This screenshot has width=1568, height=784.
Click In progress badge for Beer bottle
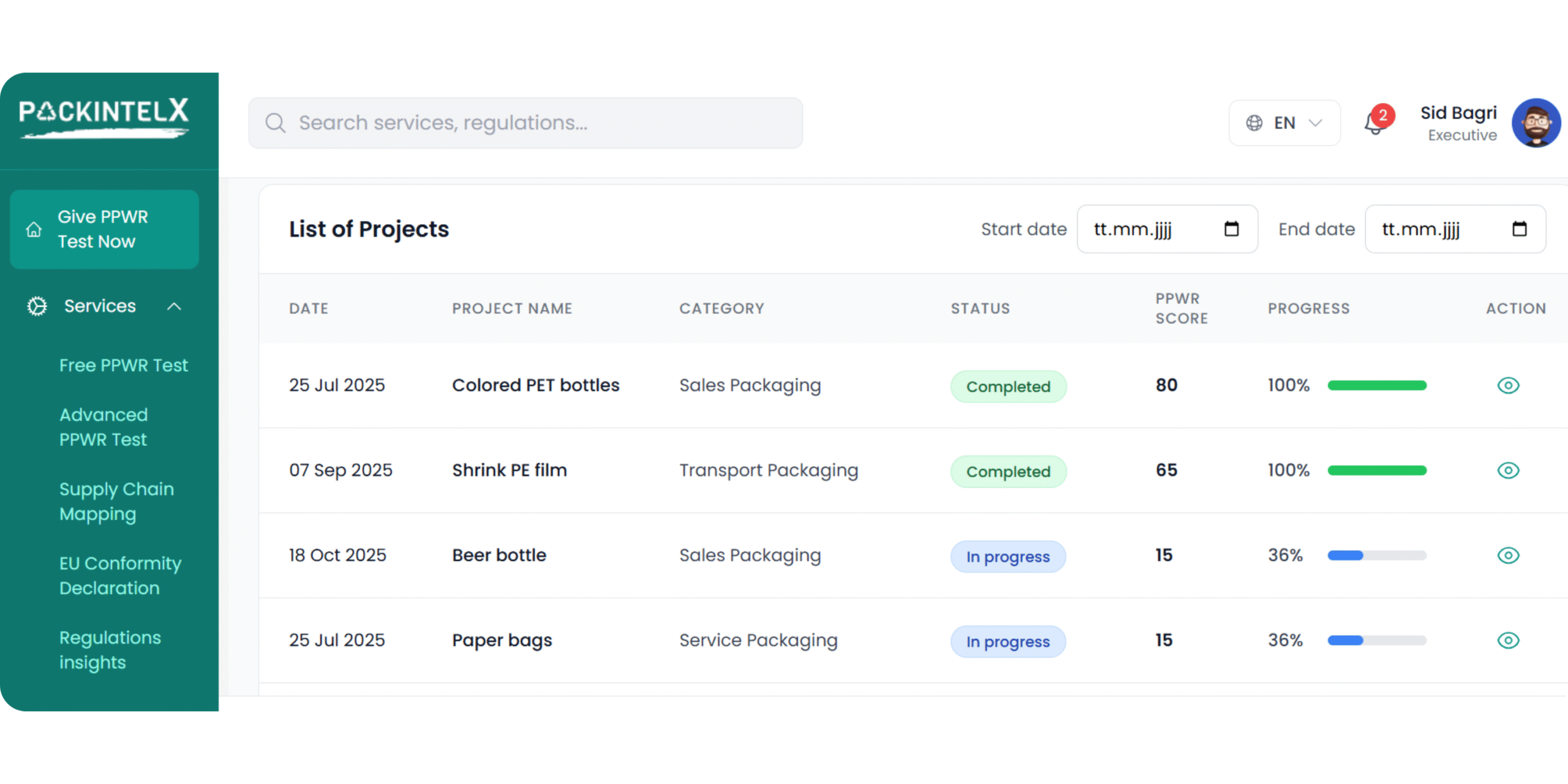[1008, 557]
